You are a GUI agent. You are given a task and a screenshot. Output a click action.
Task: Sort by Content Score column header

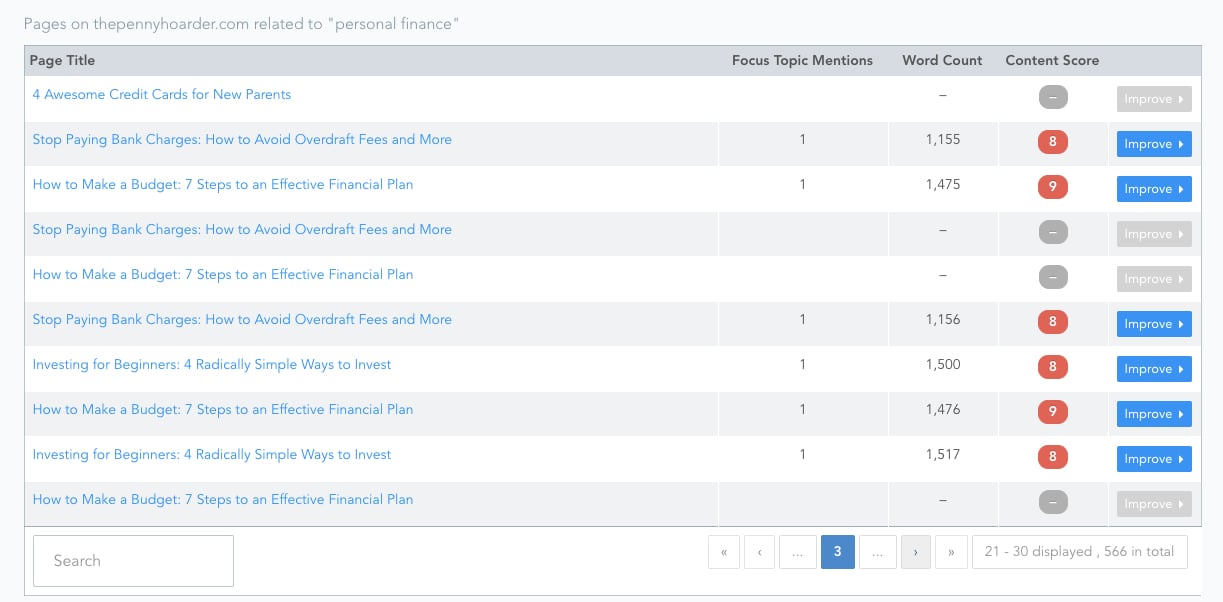[x=1052, y=60]
